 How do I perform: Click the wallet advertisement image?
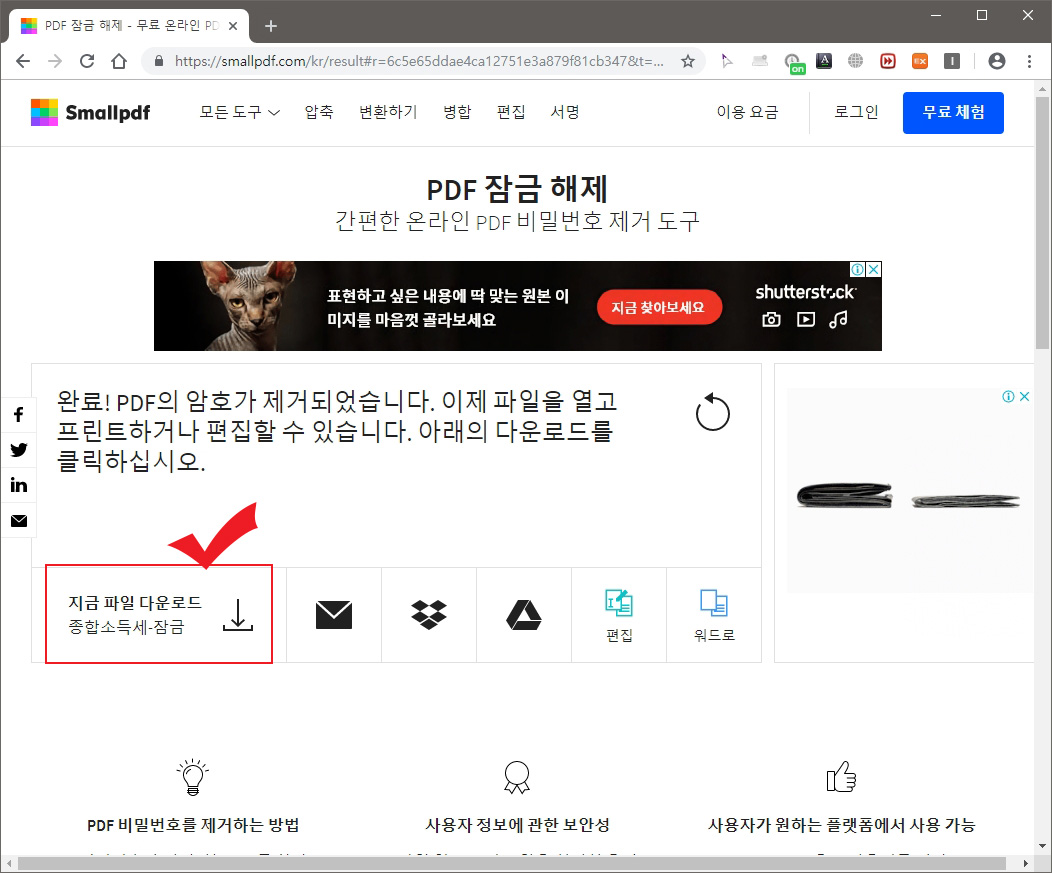(908, 491)
